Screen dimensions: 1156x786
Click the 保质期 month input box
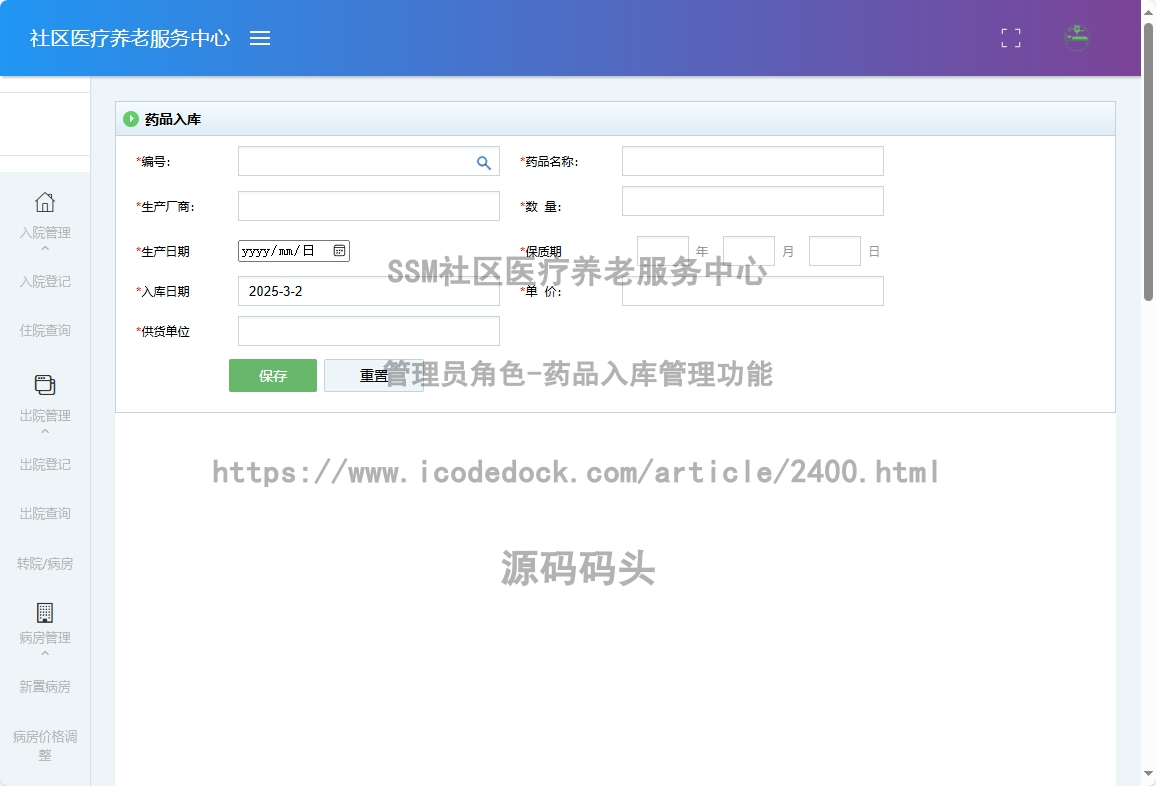(x=749, y=251)
